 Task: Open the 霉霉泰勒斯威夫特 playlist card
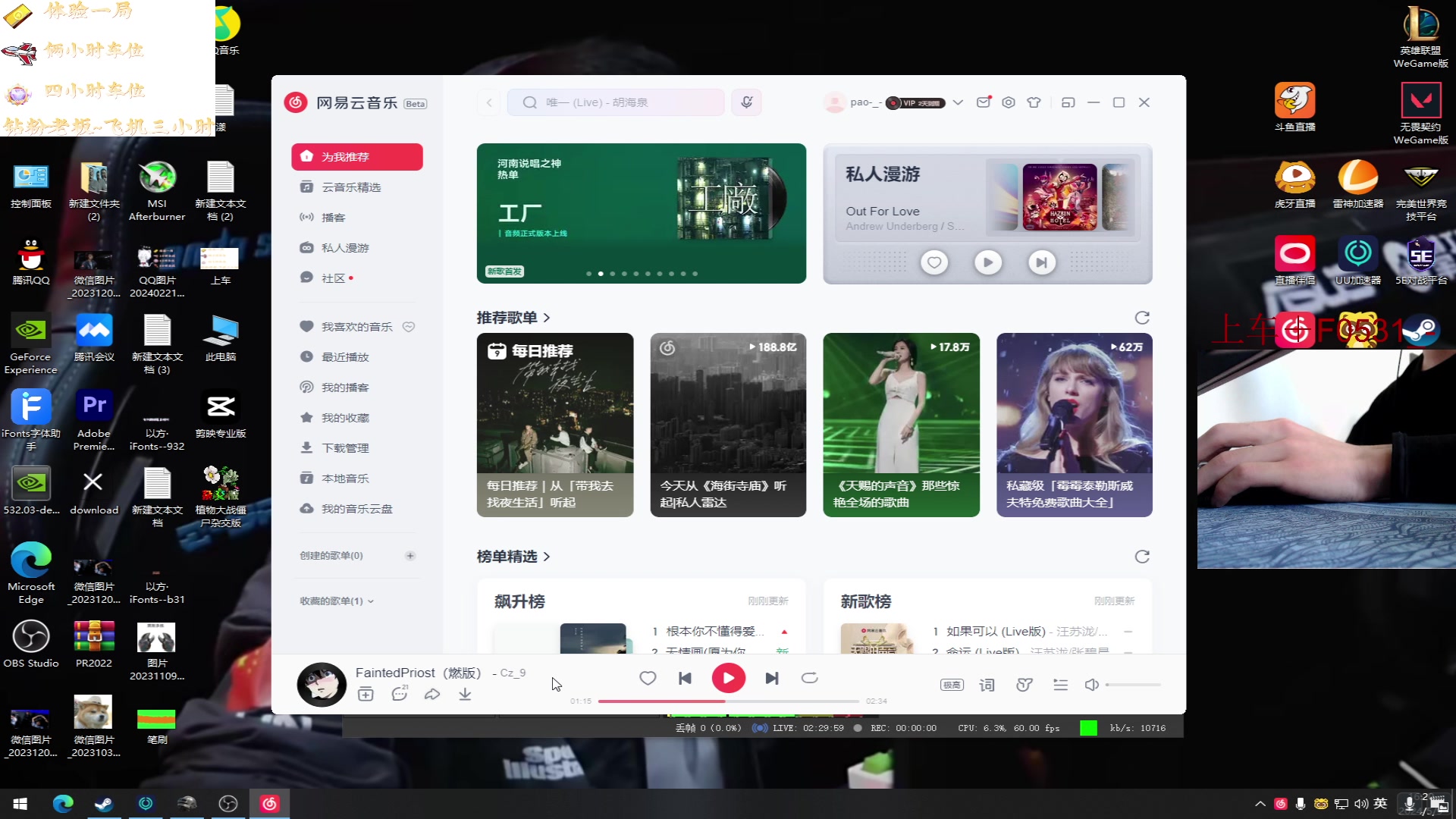click(1075, 425)
